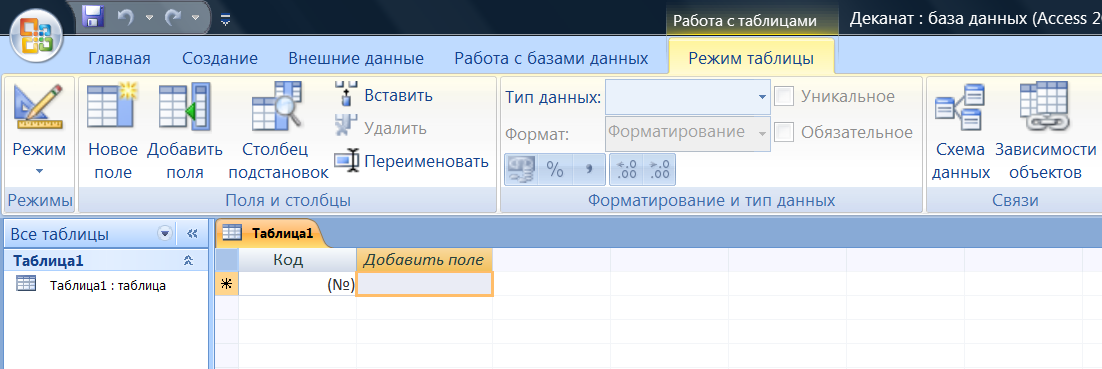Switch to the Главная ribbon tab
The image size is (1102, 369).
point(118,58)
